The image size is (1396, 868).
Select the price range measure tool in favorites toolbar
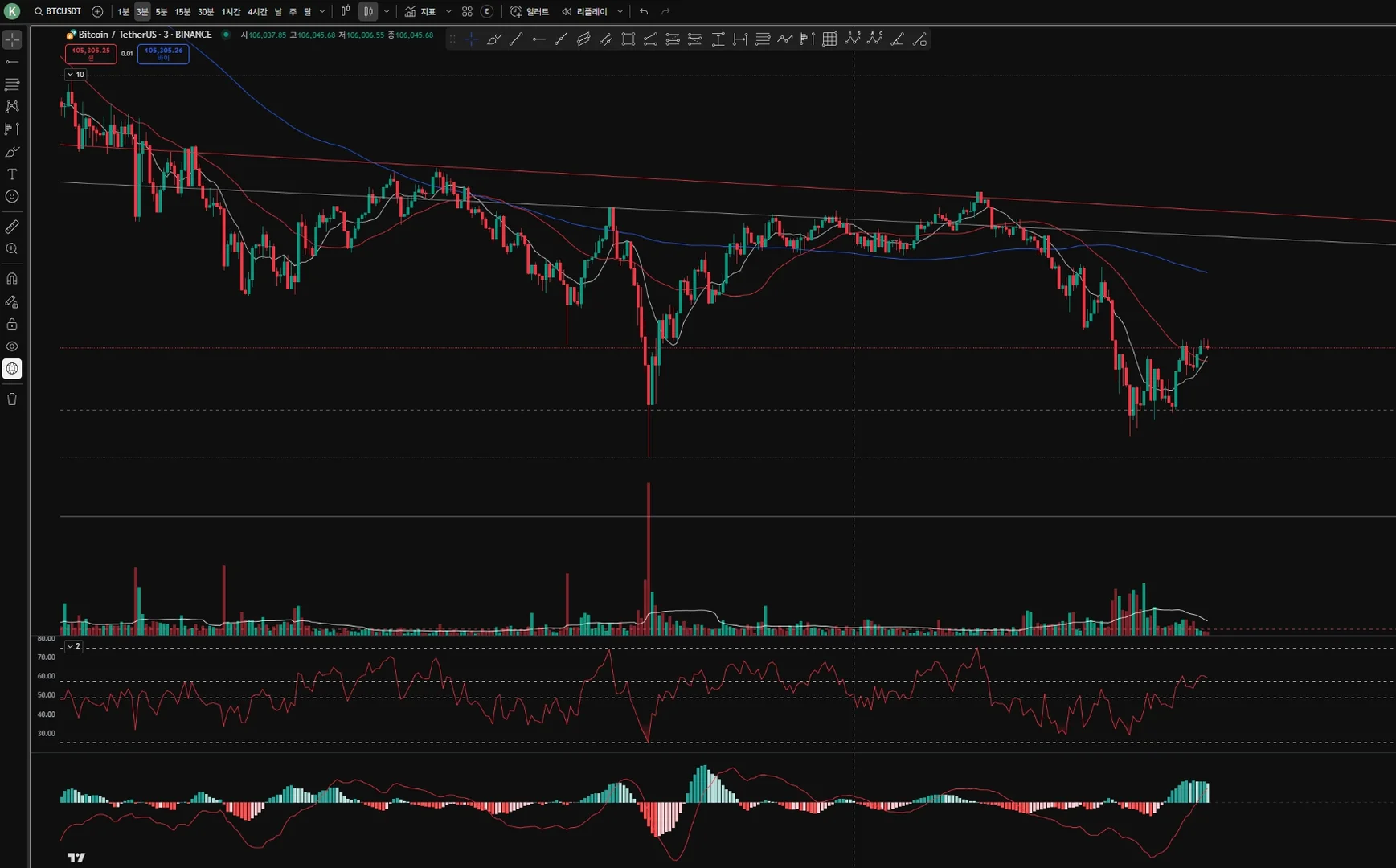tap(718, 39)
